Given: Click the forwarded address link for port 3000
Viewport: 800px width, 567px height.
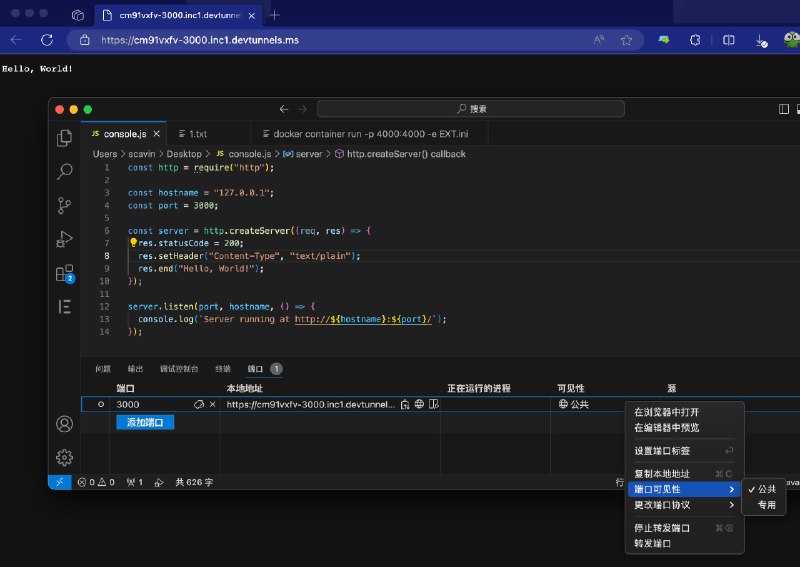Looking at the screenshot, I should point(310,404).
